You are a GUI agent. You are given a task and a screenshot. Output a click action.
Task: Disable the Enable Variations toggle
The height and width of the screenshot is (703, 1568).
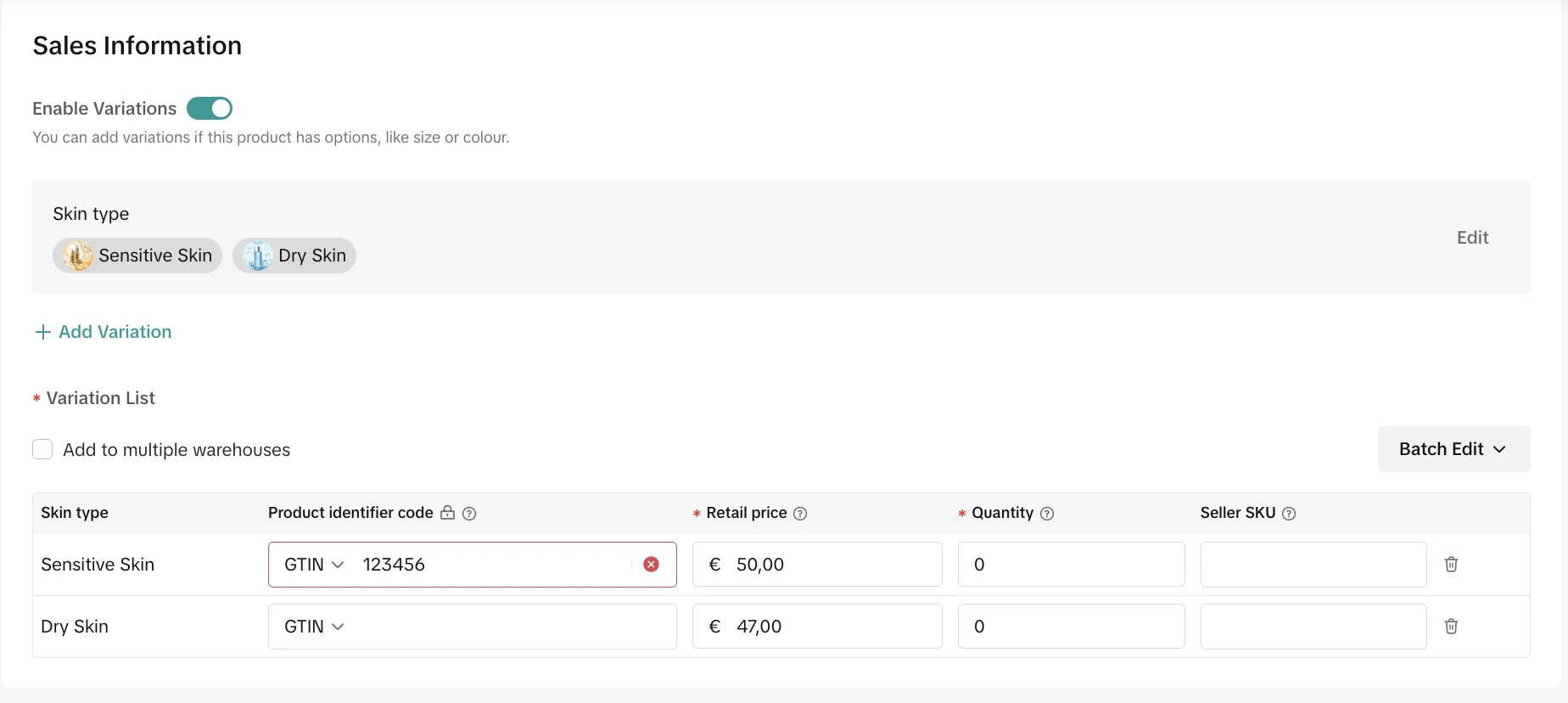(210, 109)
